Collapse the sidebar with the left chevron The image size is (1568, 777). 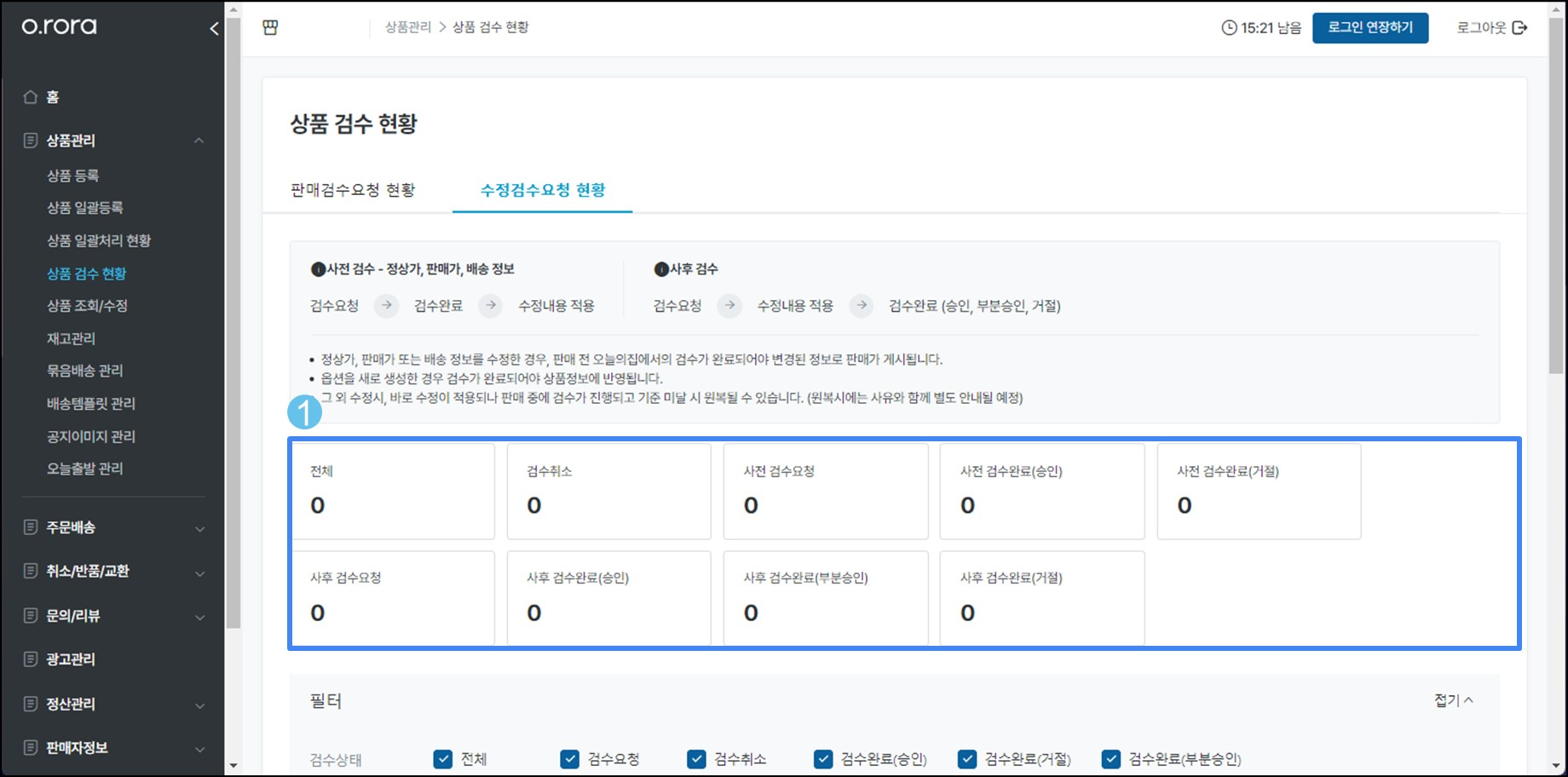214,28
